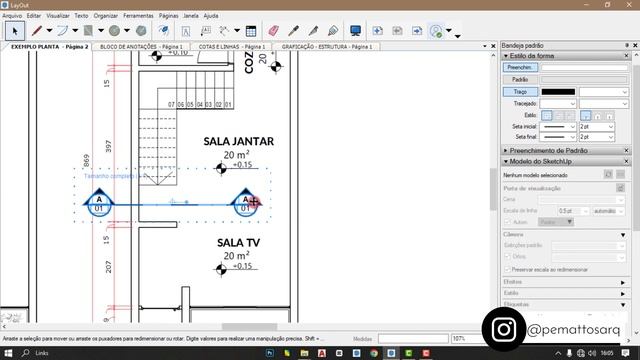Open the Windows Start menu
Viewport: 640px width, 360px height.
pos(8,353)
